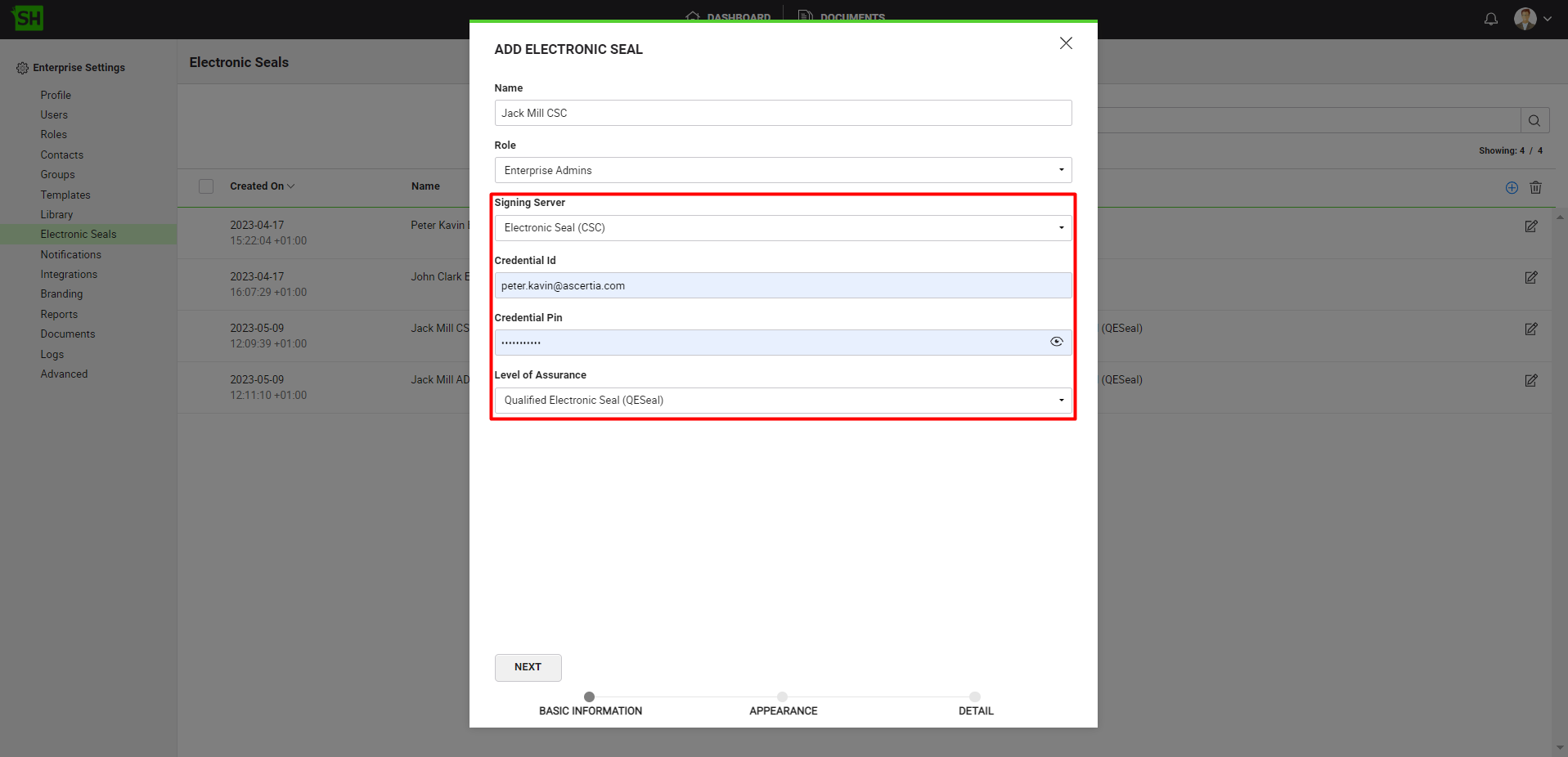The image size is (1568, 757).
Task: Open the Role dropdown
Action: point(782,170)
